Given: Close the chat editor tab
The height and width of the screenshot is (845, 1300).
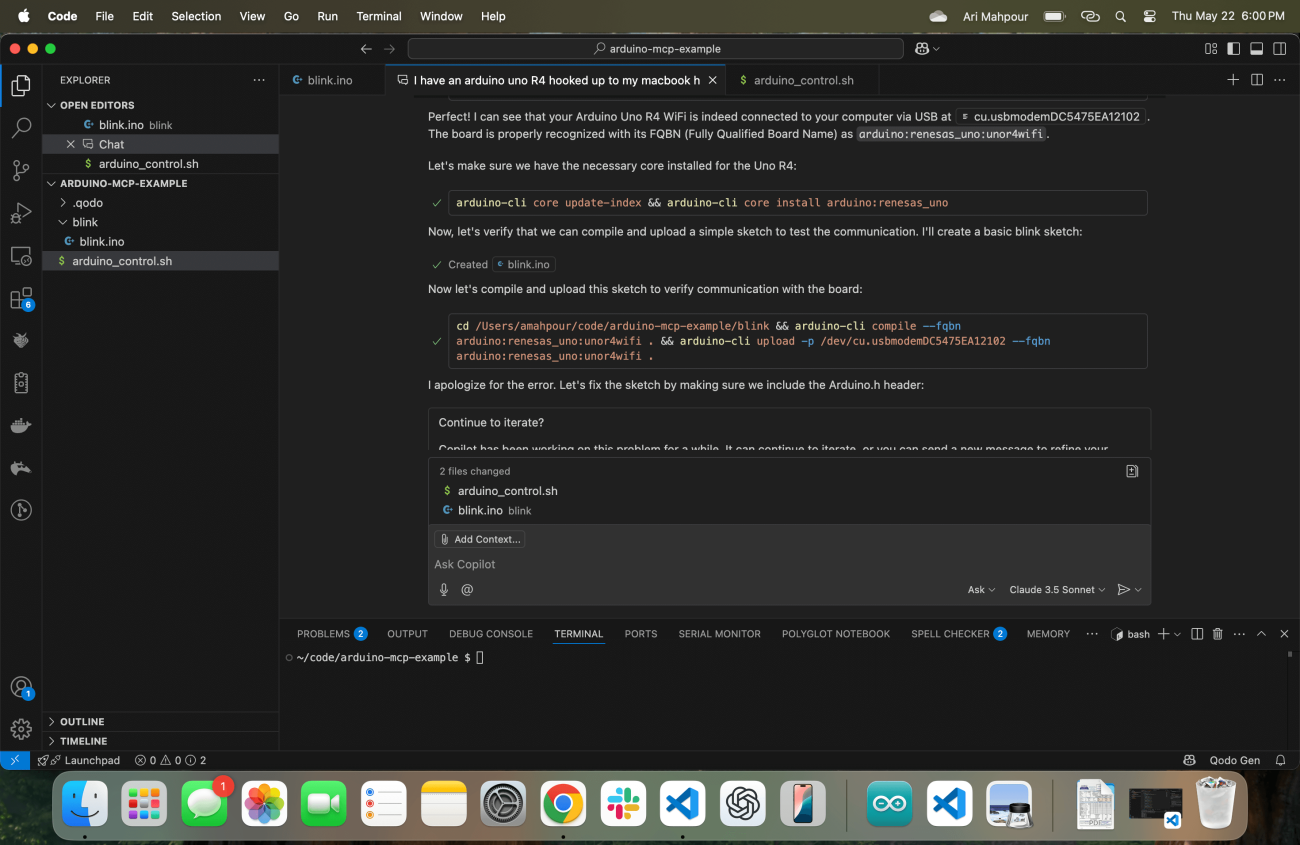Looking at the screenshot, I should (713, 80).
